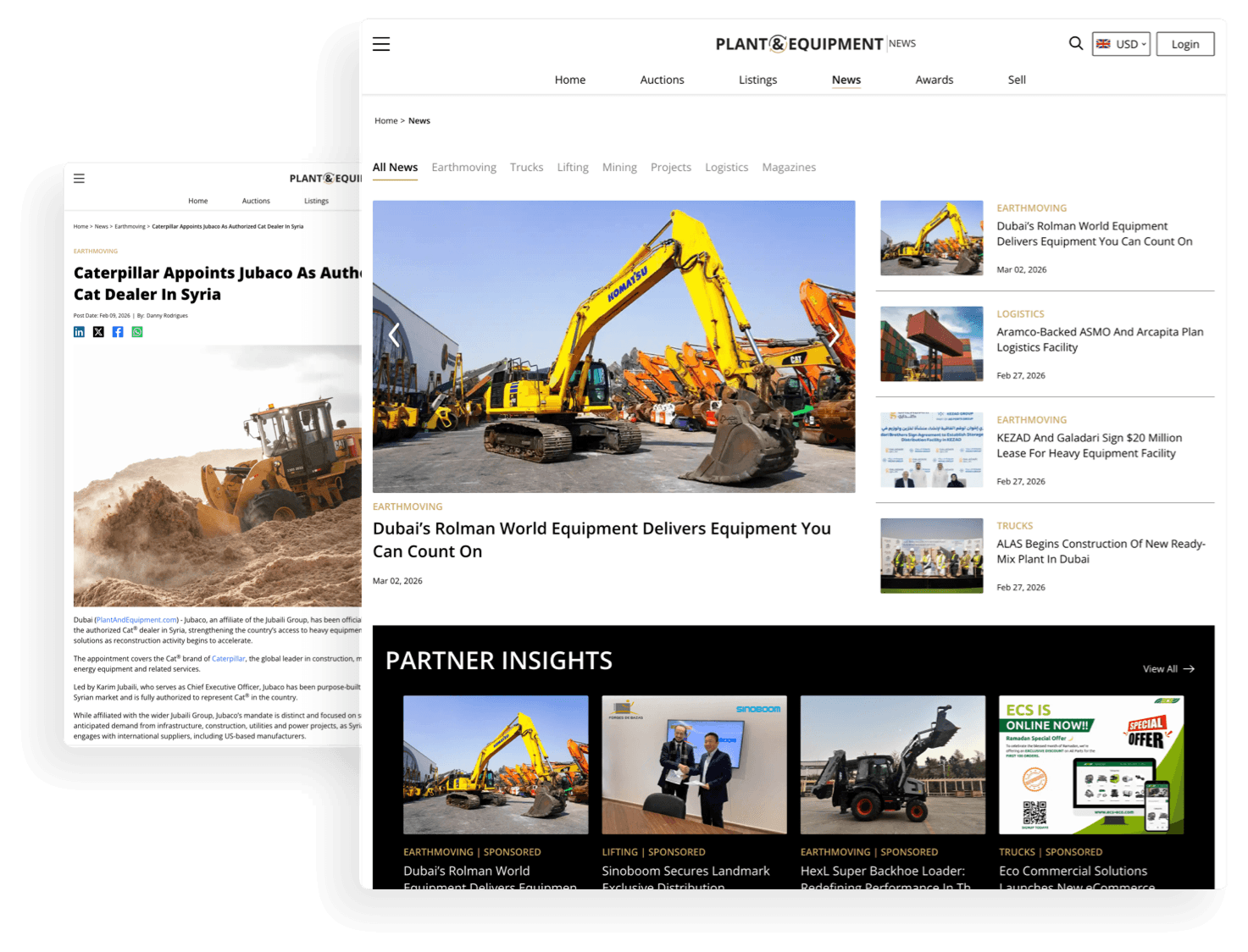This screenshot has height=952, width=1248.
Task: Share the article via WhatsApp
Action: click(137, 332)
